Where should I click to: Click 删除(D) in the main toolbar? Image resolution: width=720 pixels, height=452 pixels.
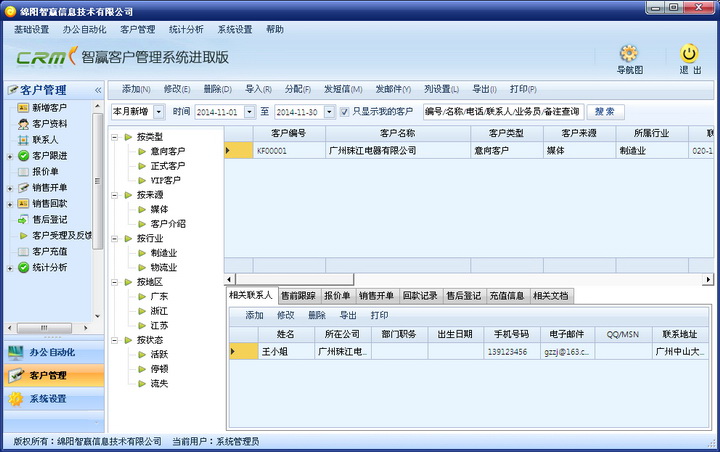pyautogui.click(x=218, y=89)
